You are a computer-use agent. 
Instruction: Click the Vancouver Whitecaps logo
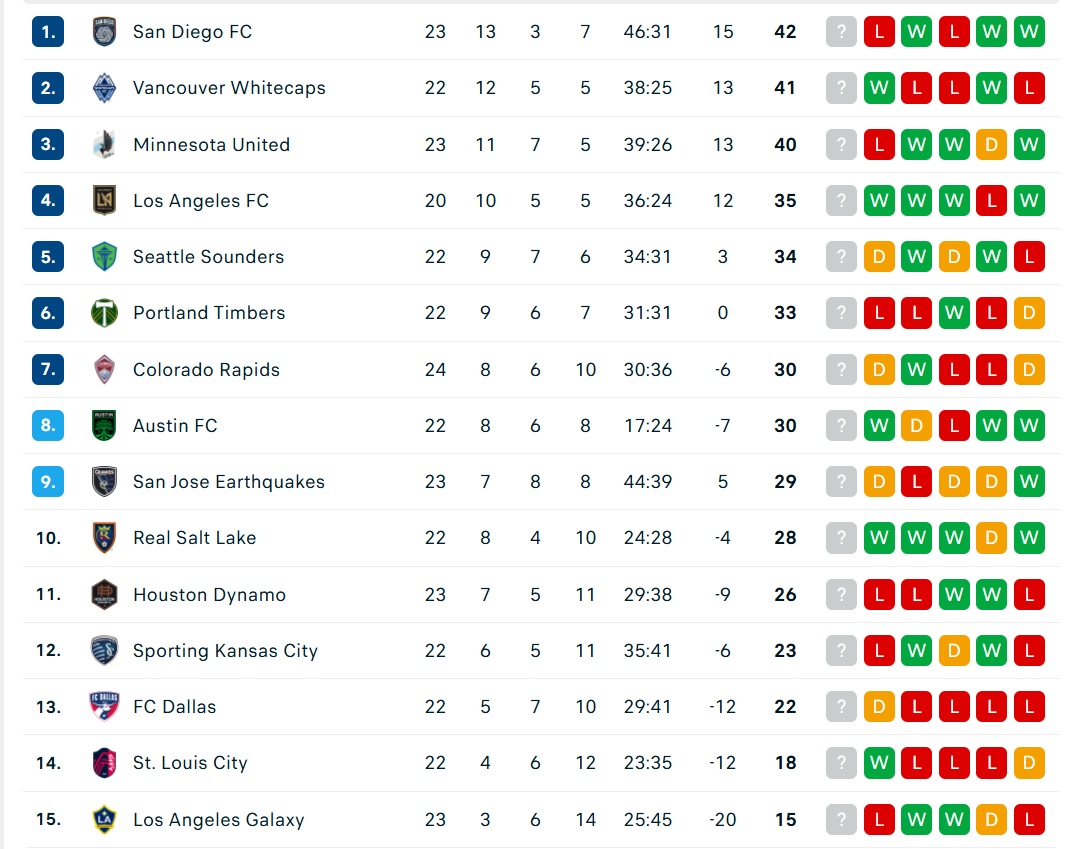tap(105, 88)
